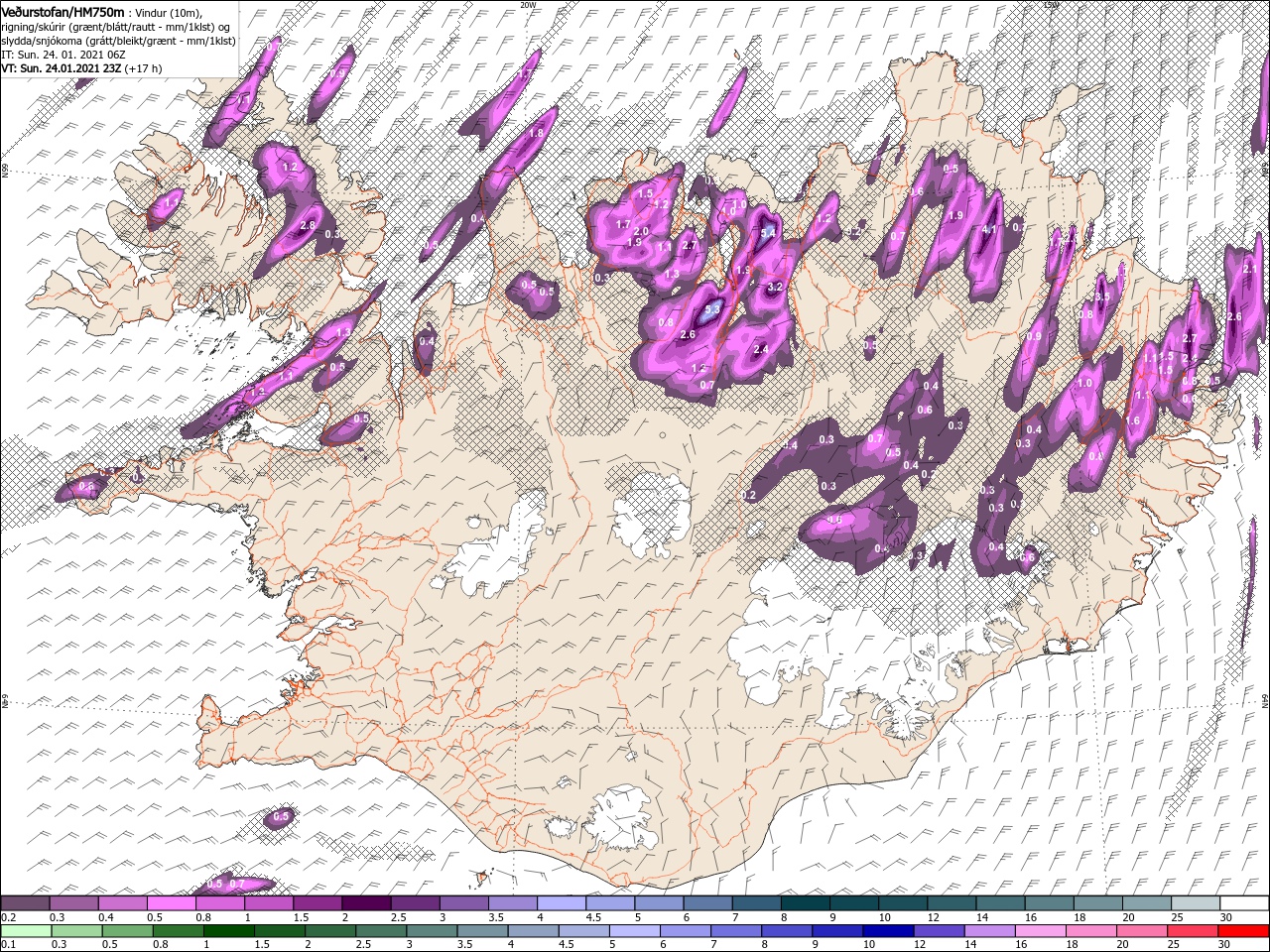The width and height of the screenshot is (1270, 952).
Task: Click the upper legend bright pink 0.5–0.8 swatch
Action: click(x=171, y=903)
